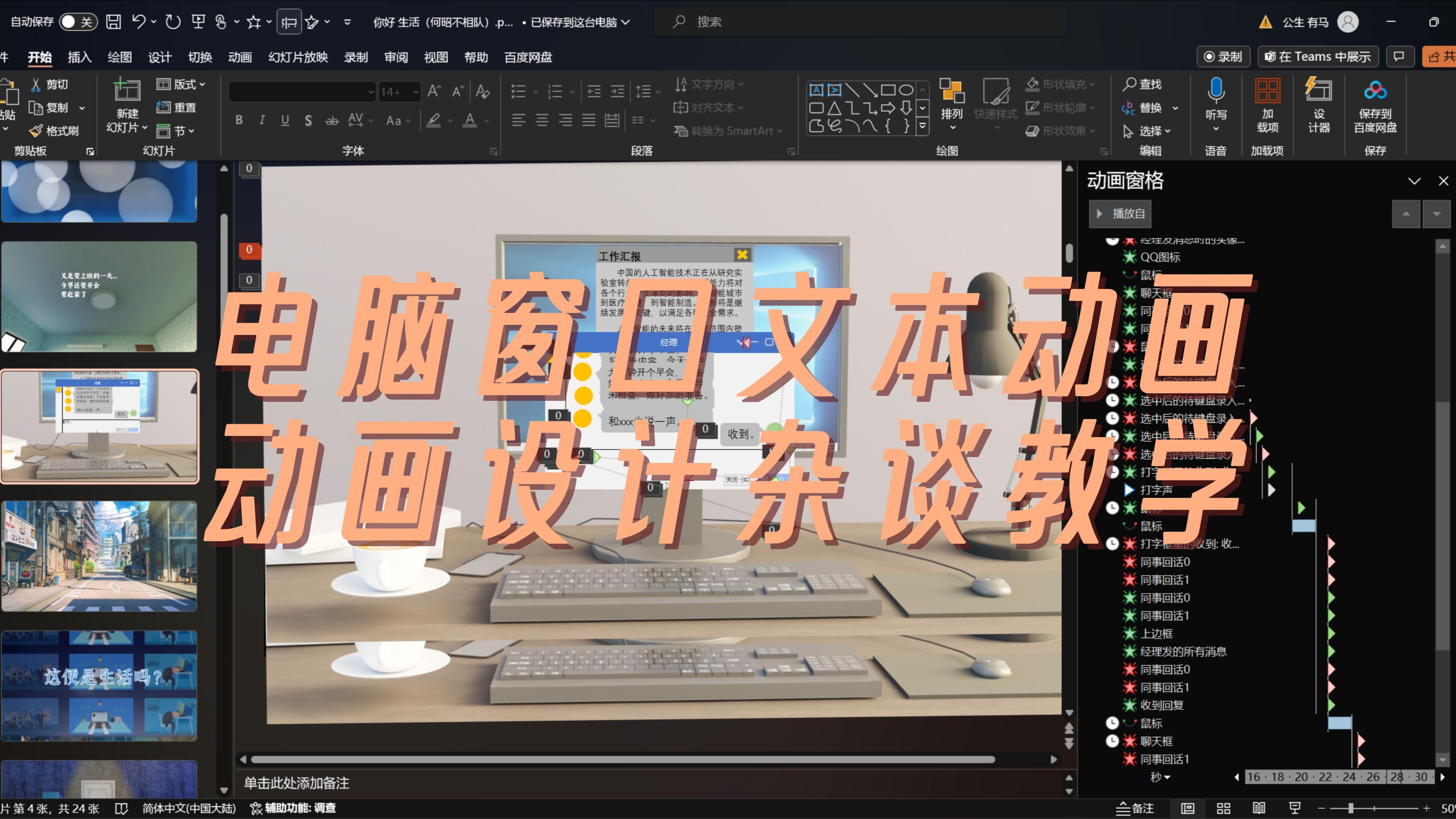Toggle the text shadow (S) formatting
Viewport: 1456px width, 819px height.
[308, 120]
